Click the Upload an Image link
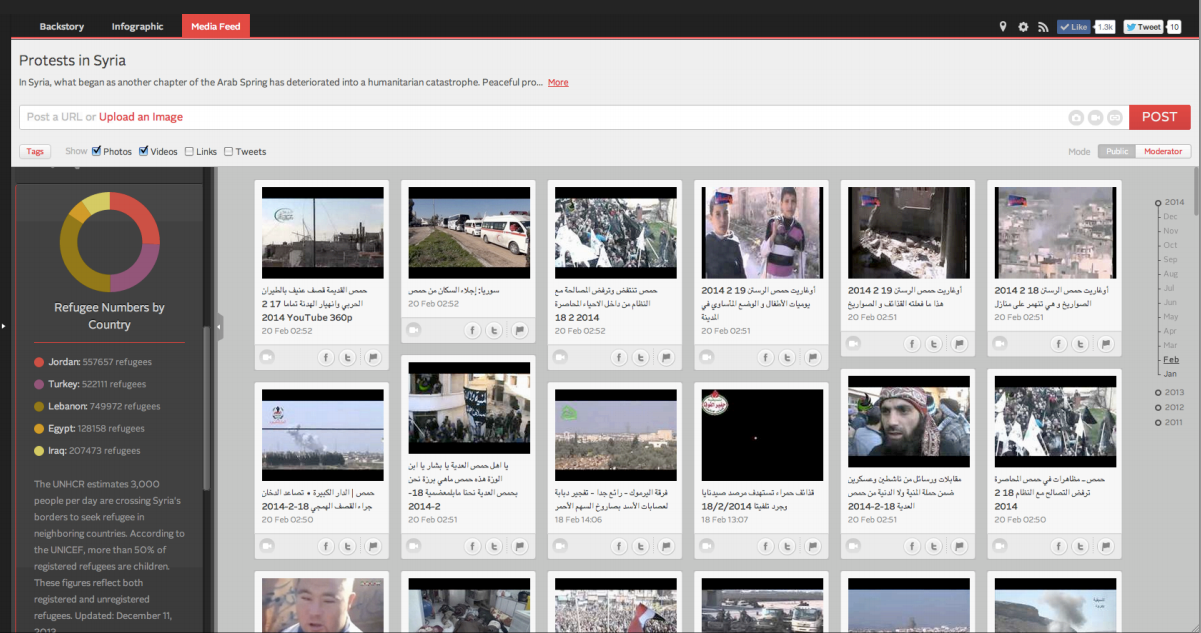This screenshot has height=633, width=1201. click(141, 117)
